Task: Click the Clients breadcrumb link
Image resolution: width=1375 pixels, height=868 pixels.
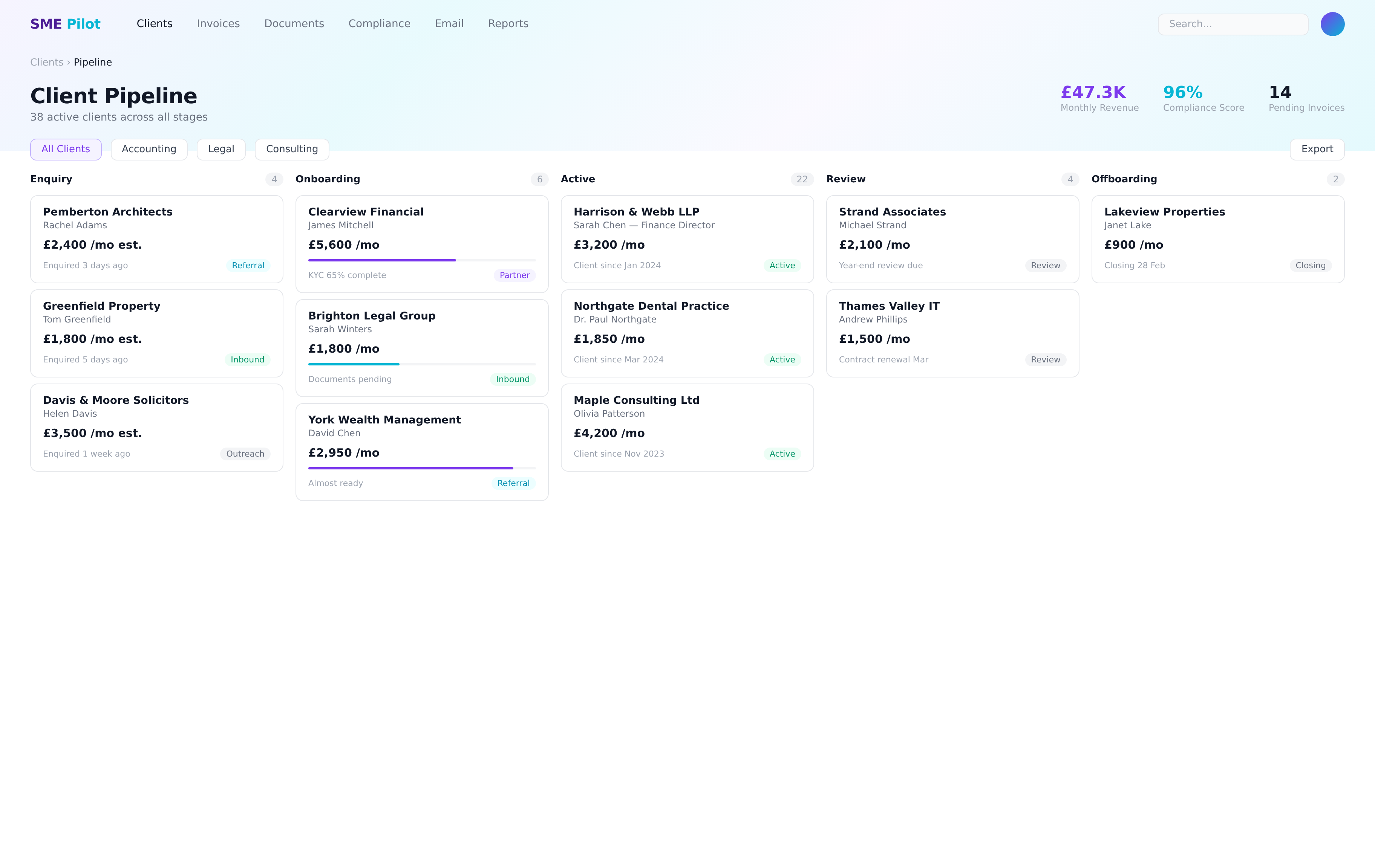Action: (46, 62)
